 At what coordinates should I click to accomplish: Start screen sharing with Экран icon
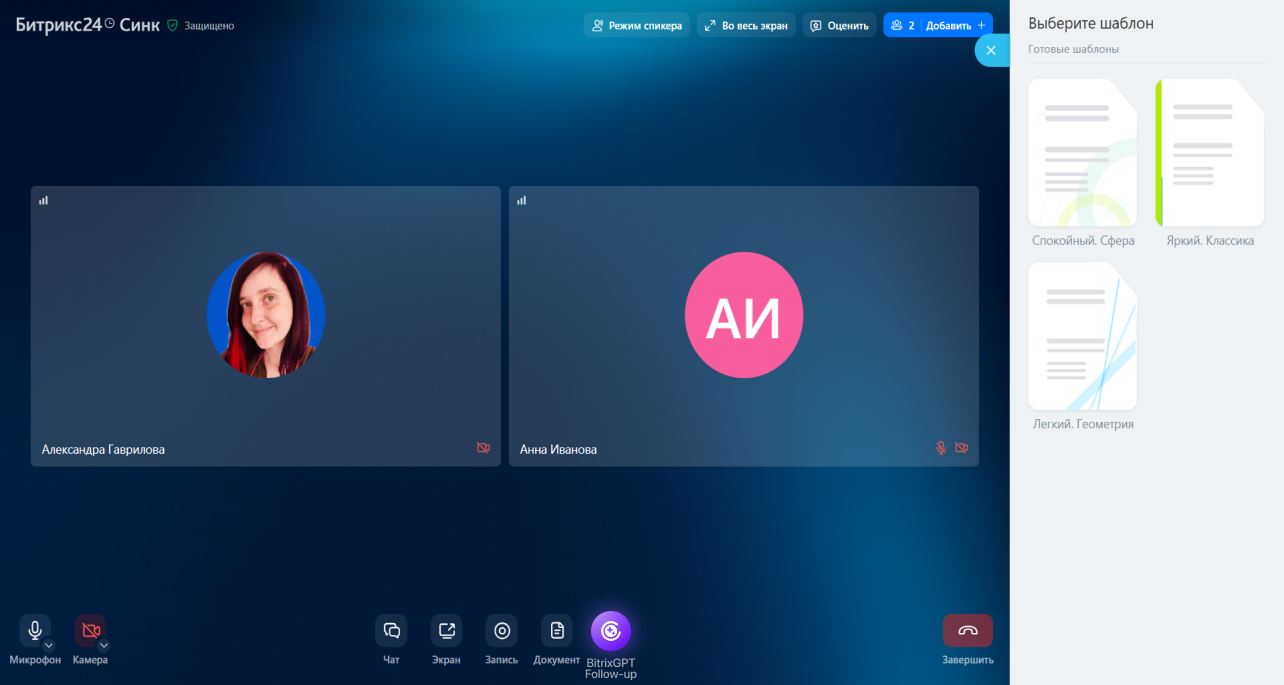pyautogui.click(x=446, y=631)
